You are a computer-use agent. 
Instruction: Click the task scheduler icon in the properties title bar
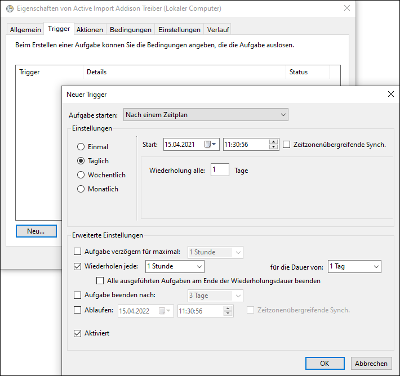pyautogui.click(x=10, y=8)
